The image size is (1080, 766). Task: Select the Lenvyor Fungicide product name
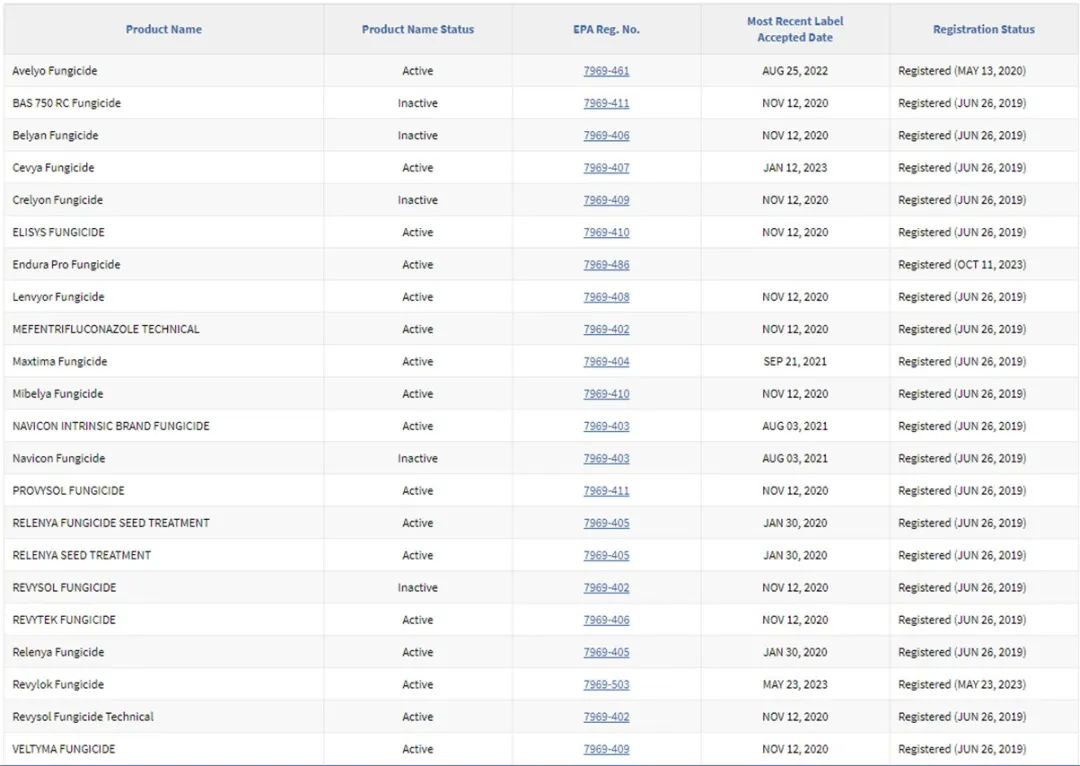59,297
